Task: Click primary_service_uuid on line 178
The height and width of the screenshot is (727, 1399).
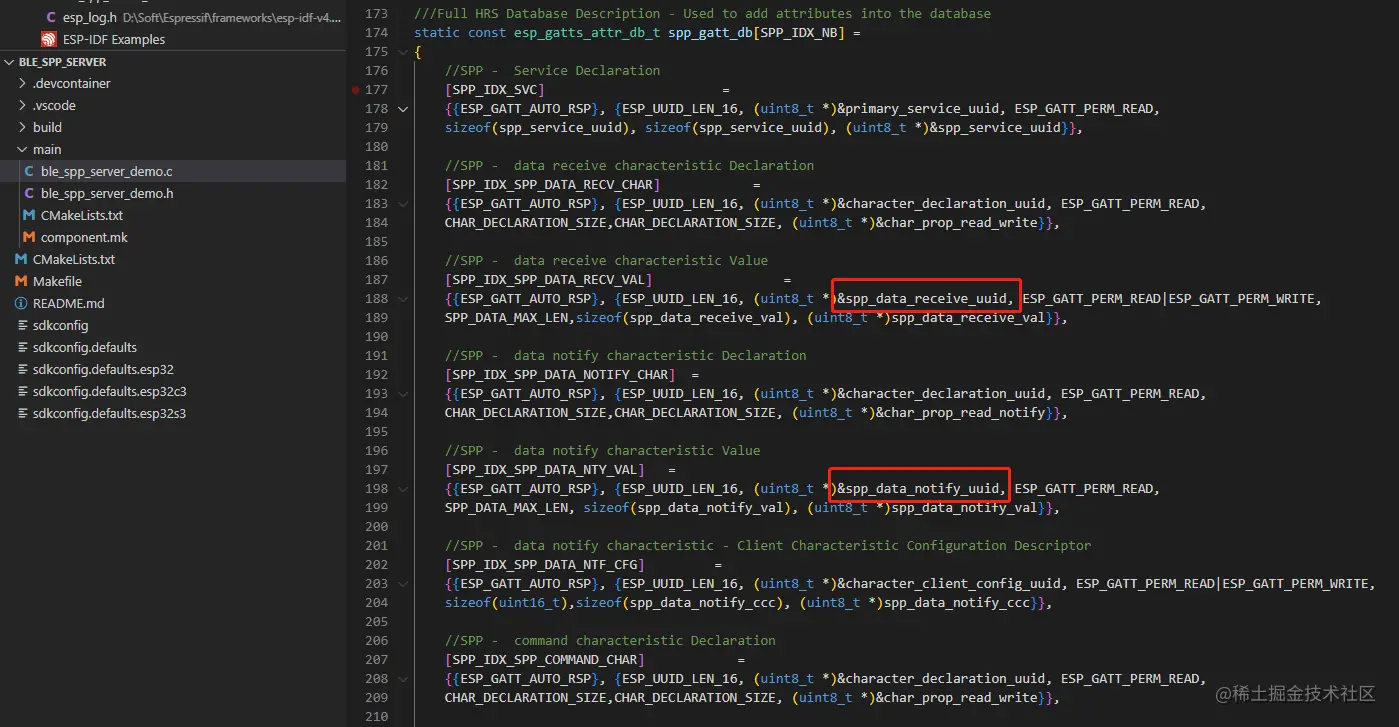Action: click(x=925, y=109)
